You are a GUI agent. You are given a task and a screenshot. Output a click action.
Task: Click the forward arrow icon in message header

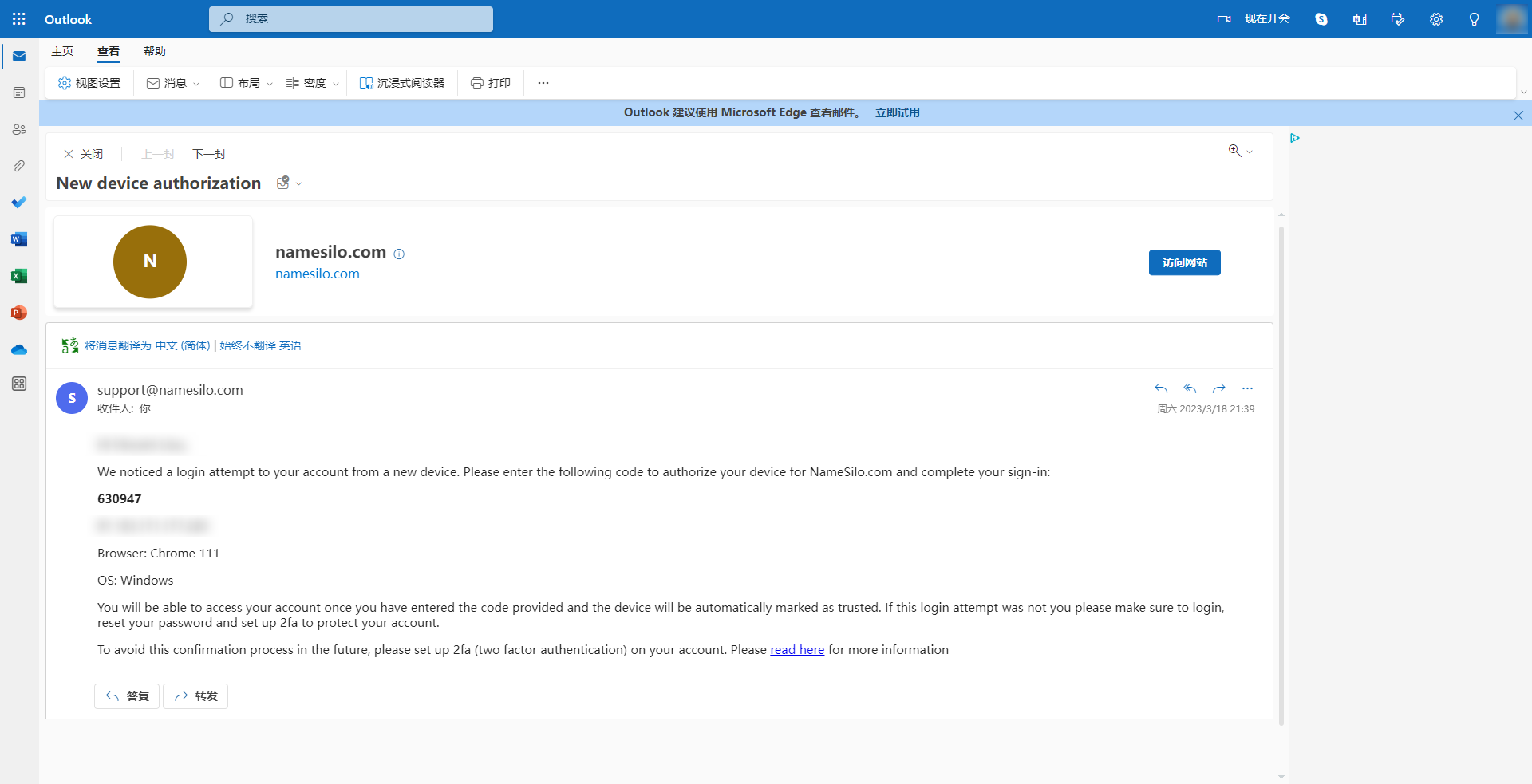[x=1218, y=388]
